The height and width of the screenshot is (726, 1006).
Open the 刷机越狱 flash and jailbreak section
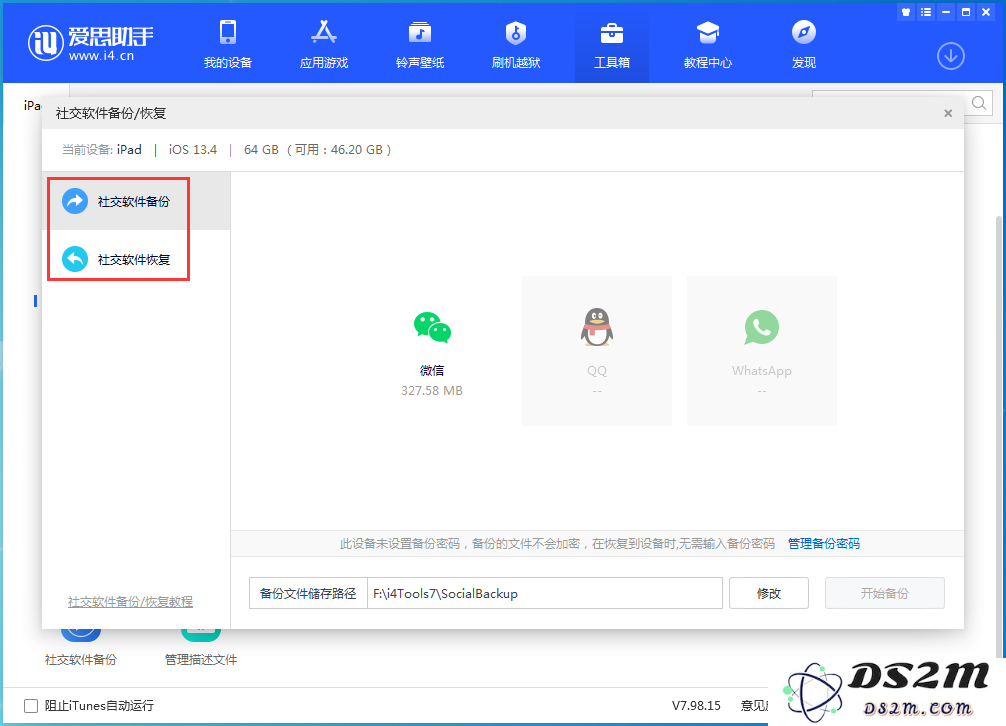[x=516, y=44]
